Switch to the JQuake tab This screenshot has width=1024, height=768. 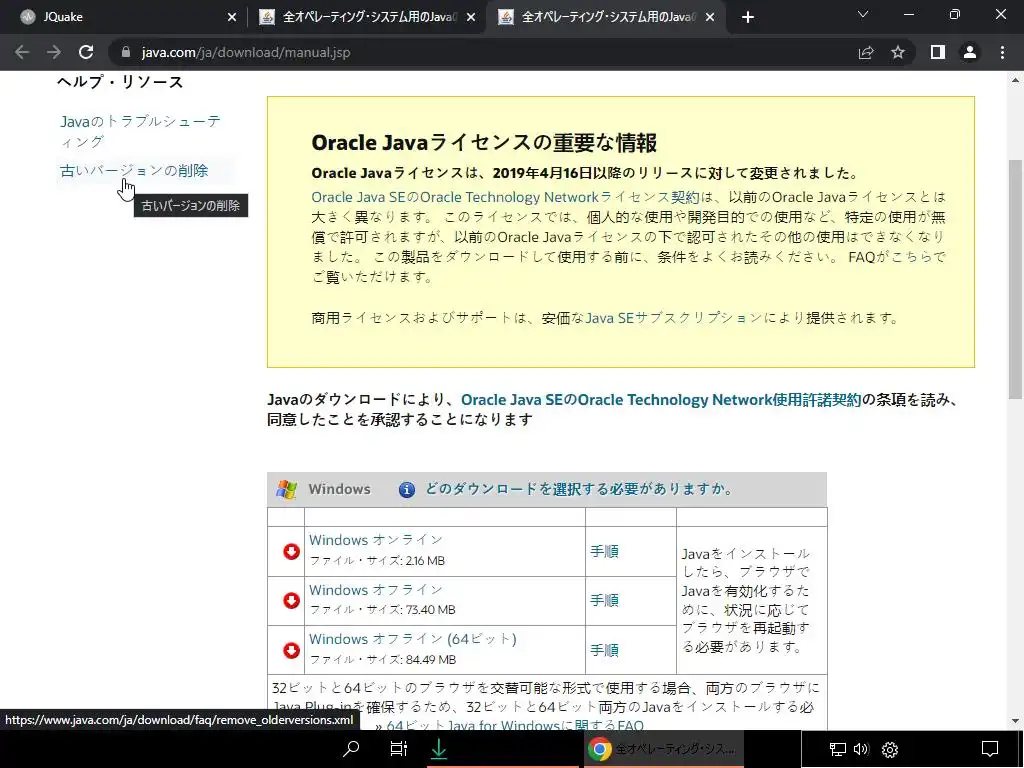point(124,17)
